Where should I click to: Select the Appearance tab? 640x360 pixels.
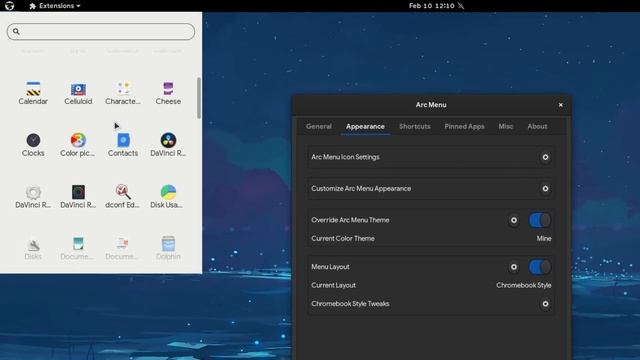[x=365, y=127]
